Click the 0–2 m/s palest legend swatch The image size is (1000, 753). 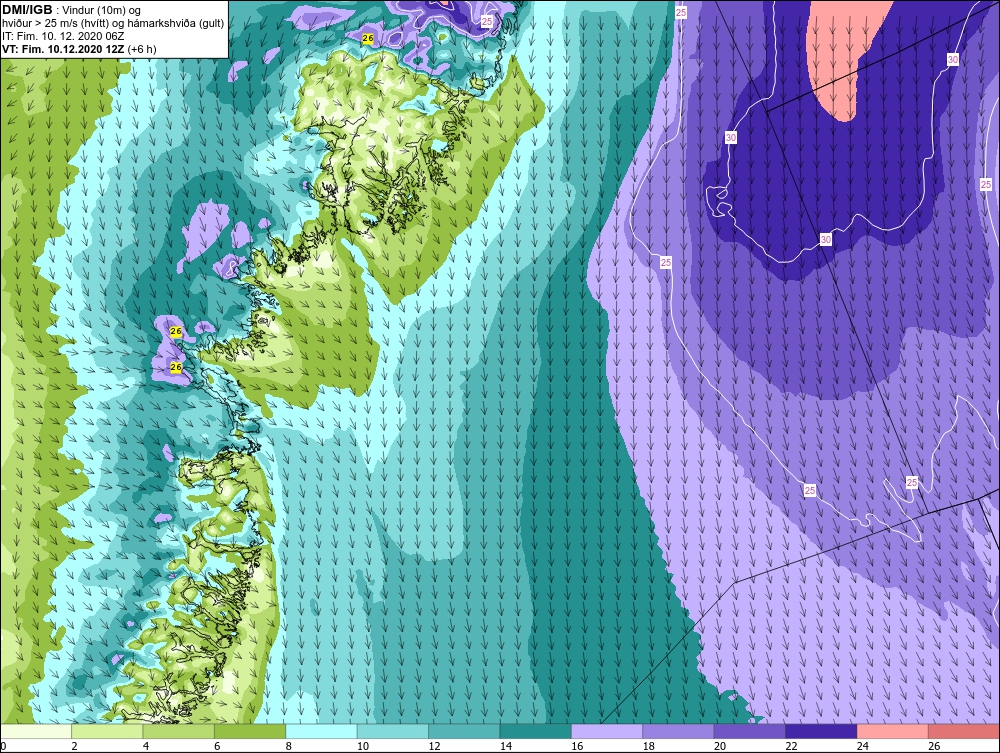pyautogui.click(x=36, y=731)
